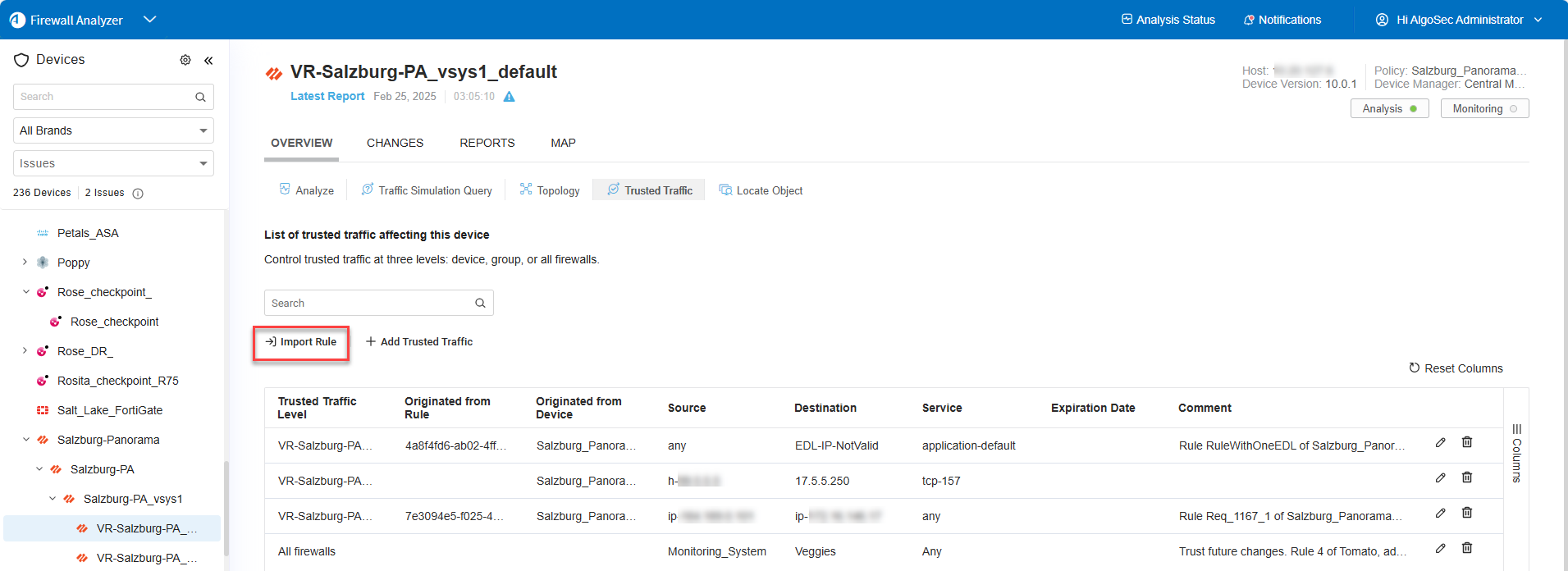Viewport: 1568px width, 571px height.
Task: Delete the Monitoring_System trusted traffic entry
Action: [x=1467, y=548]
